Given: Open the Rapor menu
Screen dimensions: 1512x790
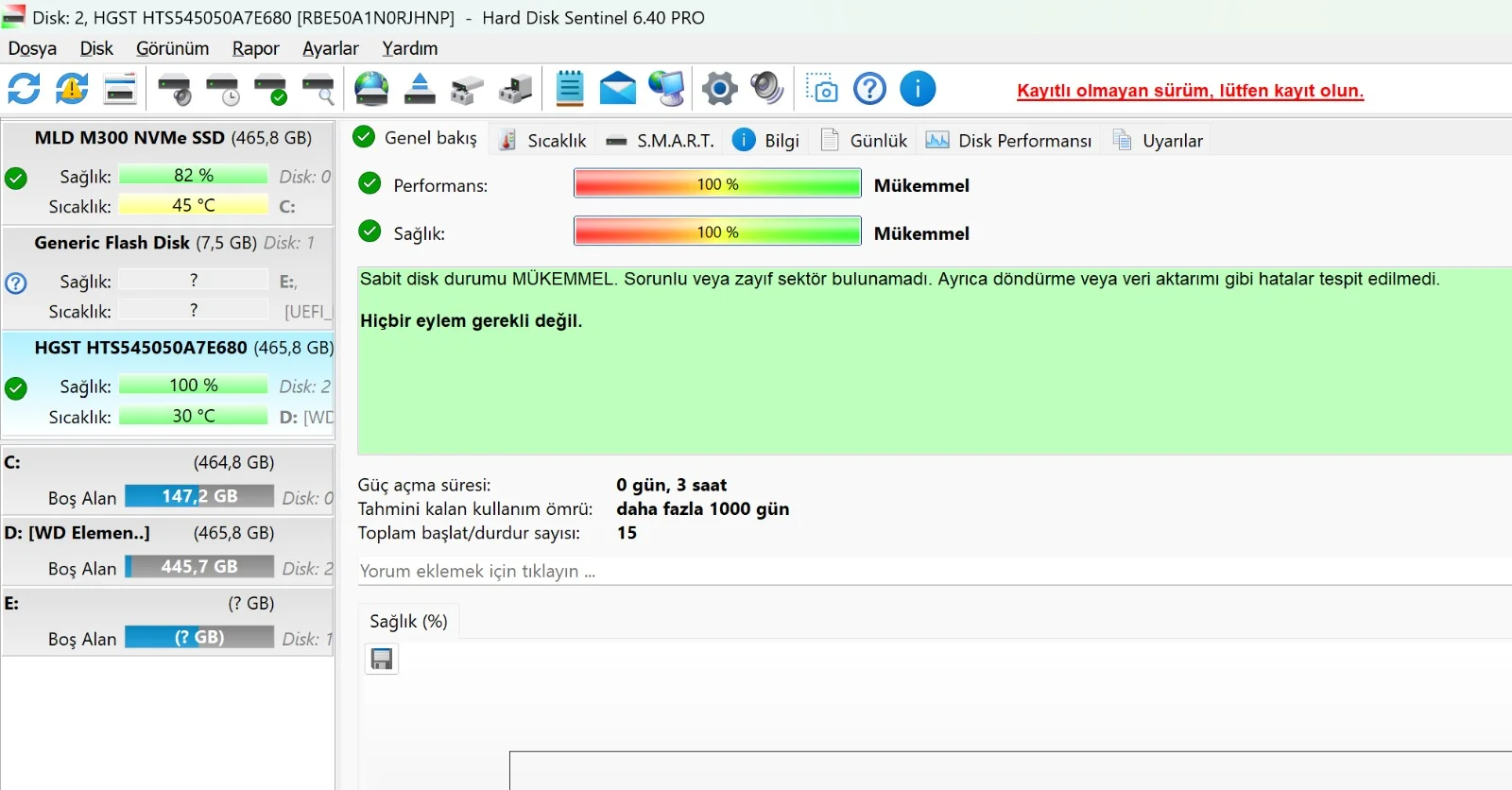Looking at the screenshot, I should (255, 48).
